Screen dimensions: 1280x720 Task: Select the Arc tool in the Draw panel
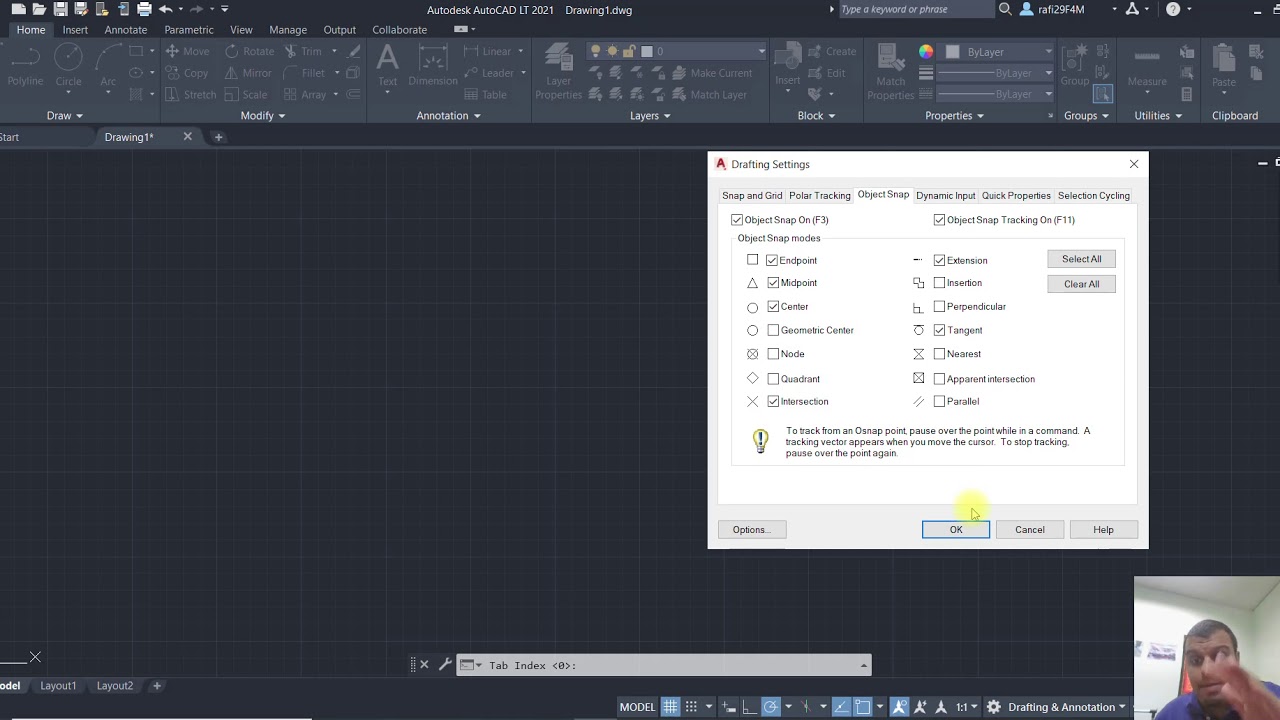108,67
